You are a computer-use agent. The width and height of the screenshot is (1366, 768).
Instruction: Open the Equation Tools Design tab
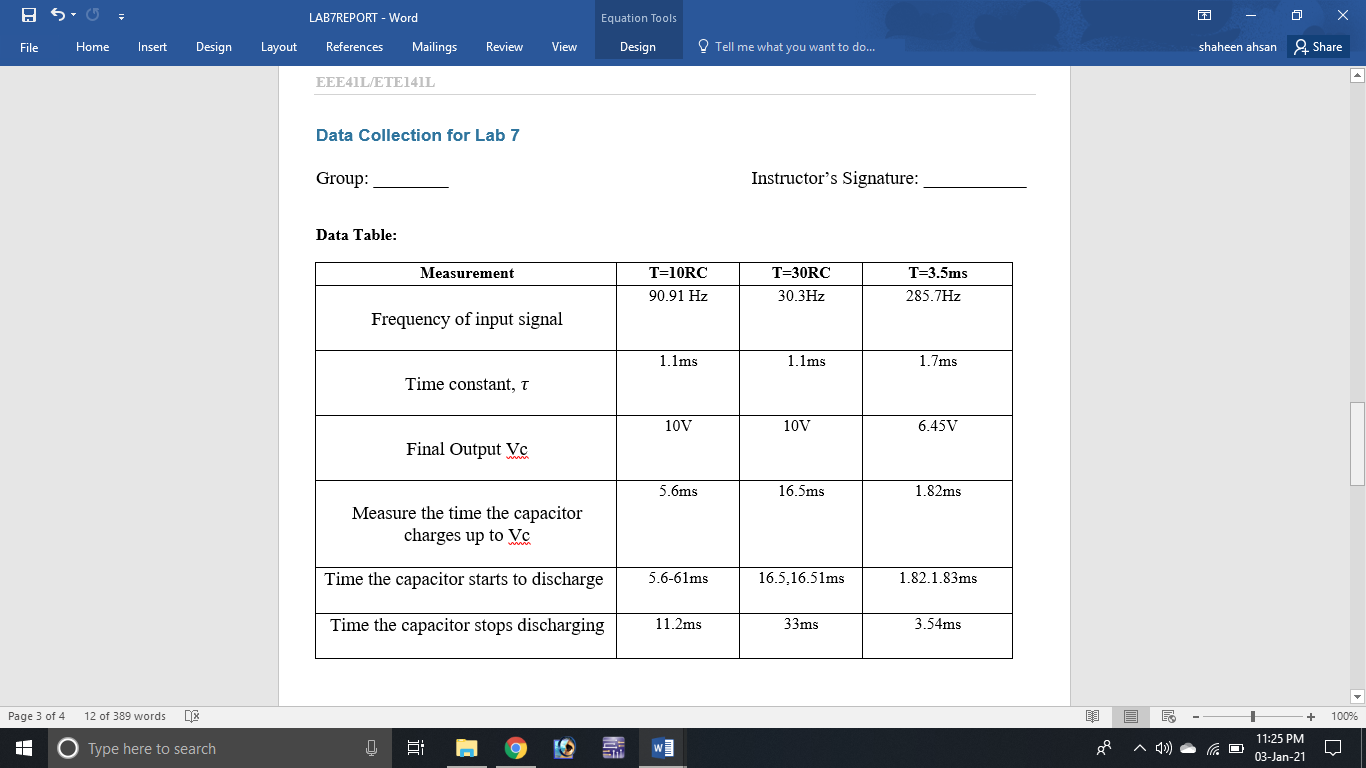click(637, 47)
